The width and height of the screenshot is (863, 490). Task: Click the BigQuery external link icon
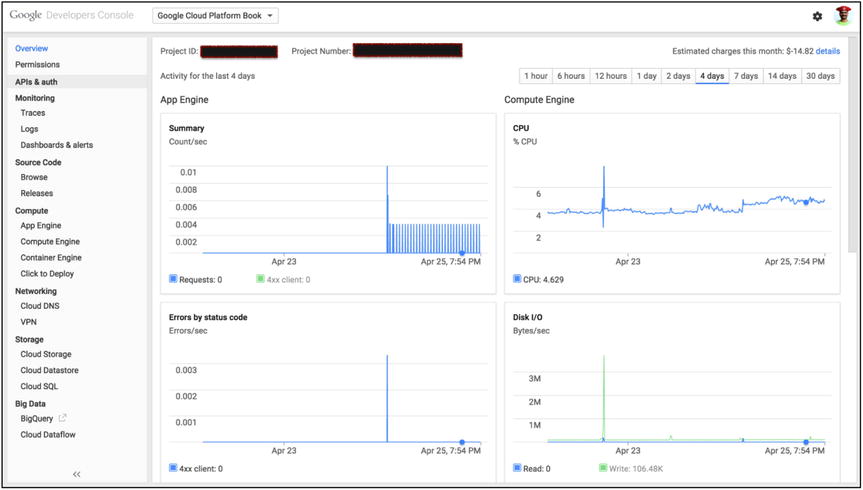click(x=62, y=418)
